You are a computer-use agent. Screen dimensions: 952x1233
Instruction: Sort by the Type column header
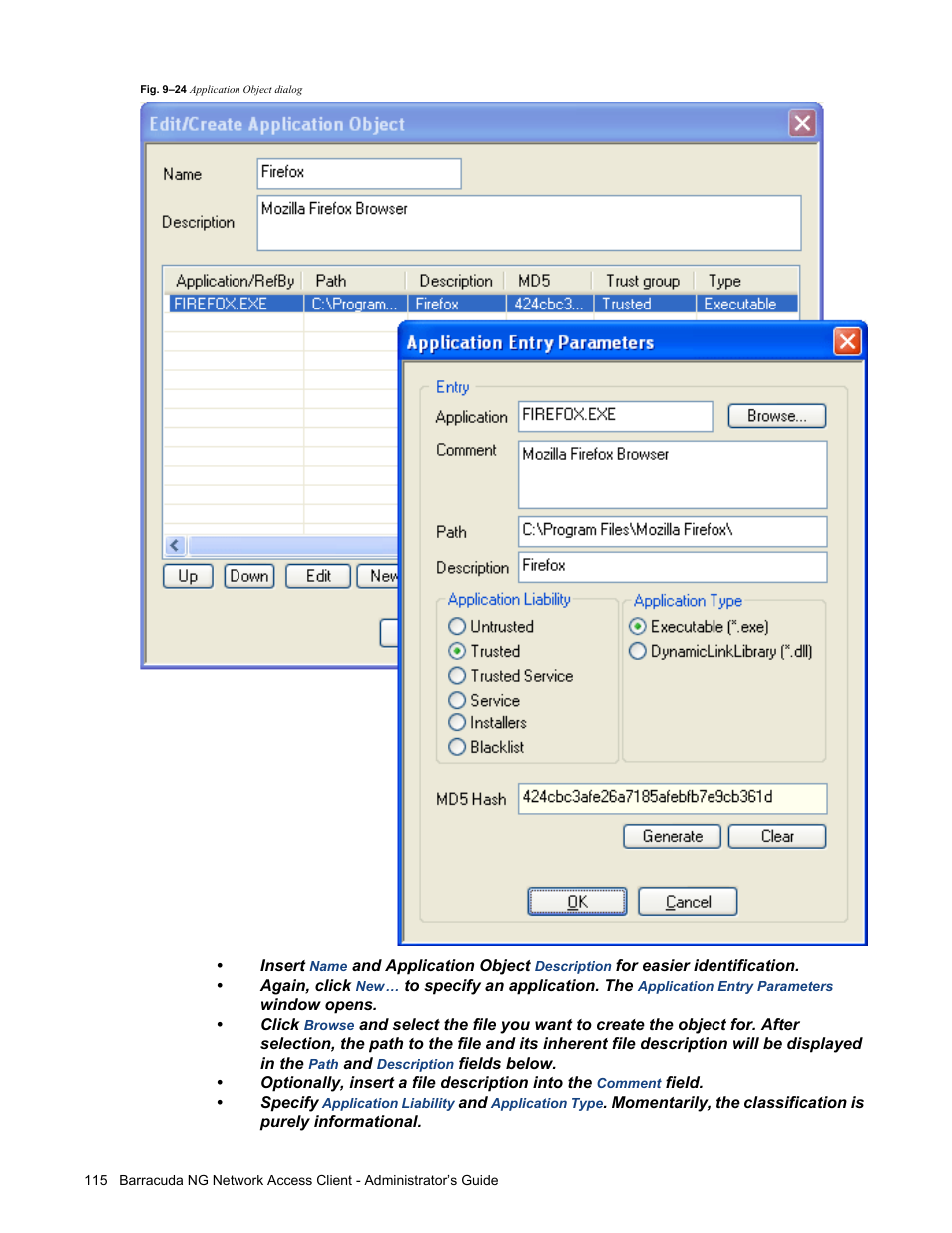[747, 281]
